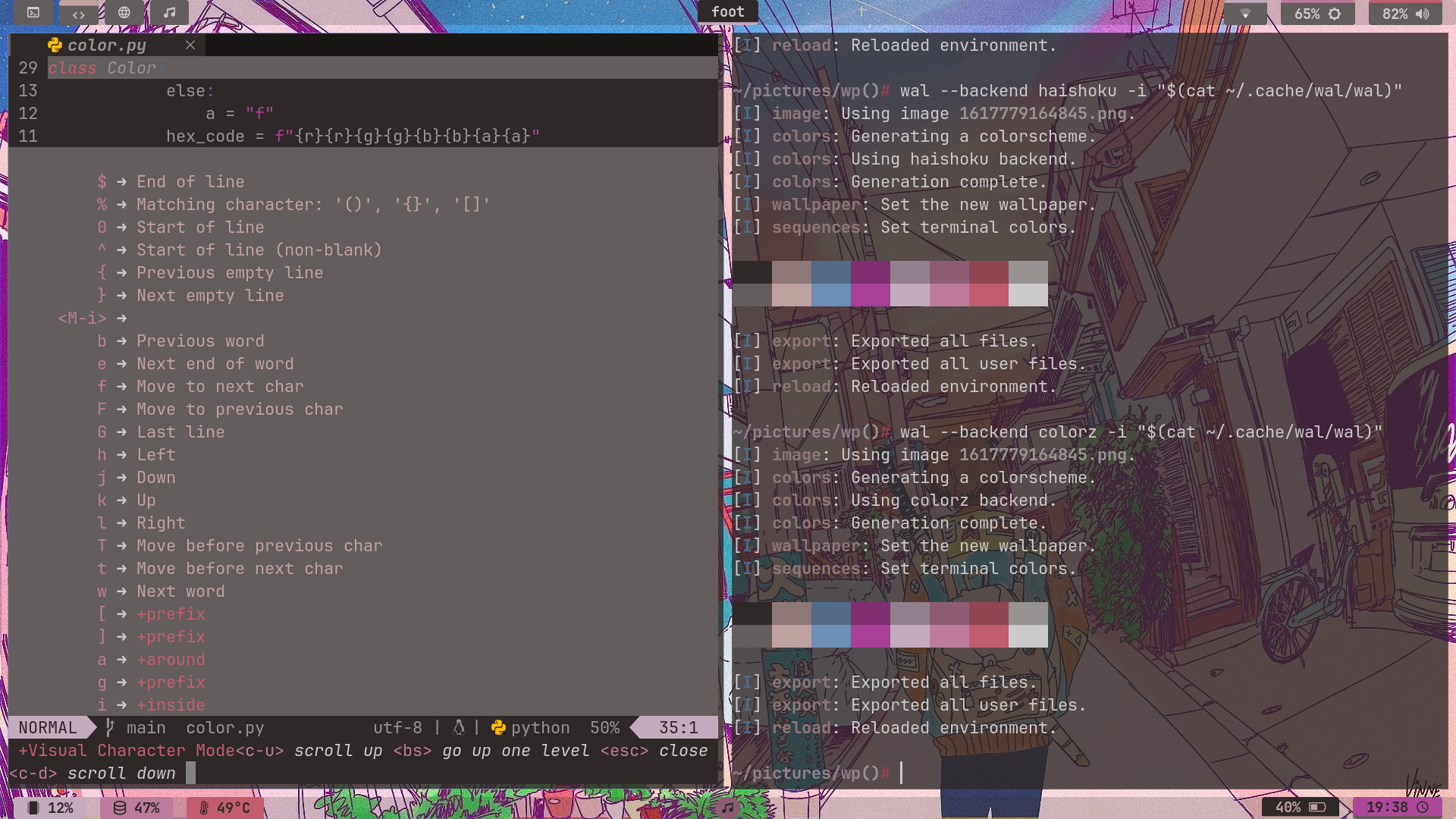The width and height of the screenshot is (1456, 819).
Task: Open the terminal workspace icon
Action: coord(33,13)
